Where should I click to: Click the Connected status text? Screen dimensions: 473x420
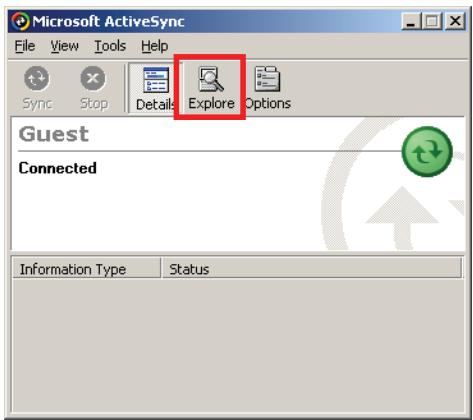[x=58, y=168]
